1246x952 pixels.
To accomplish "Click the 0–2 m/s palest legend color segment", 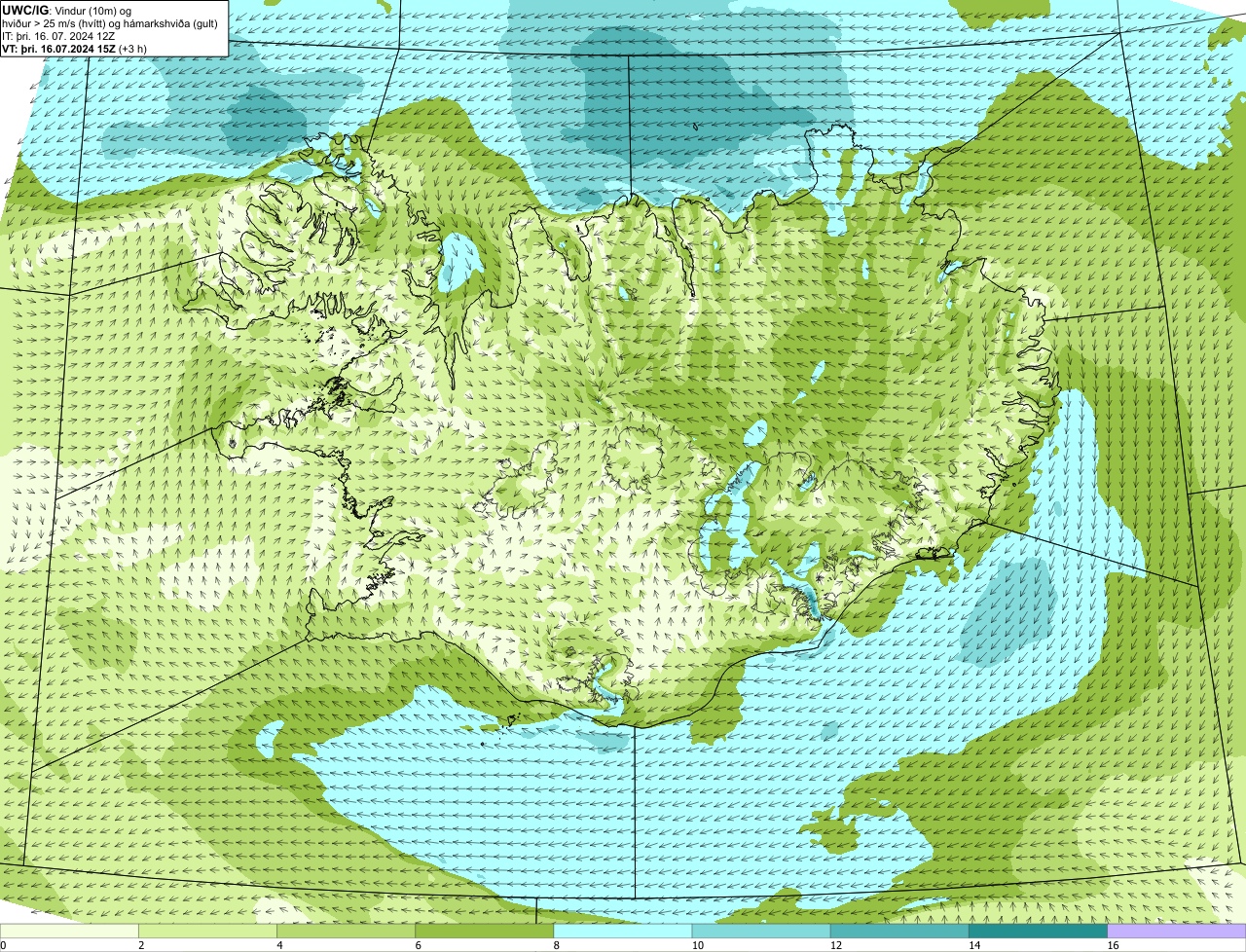I will point(69,932).
